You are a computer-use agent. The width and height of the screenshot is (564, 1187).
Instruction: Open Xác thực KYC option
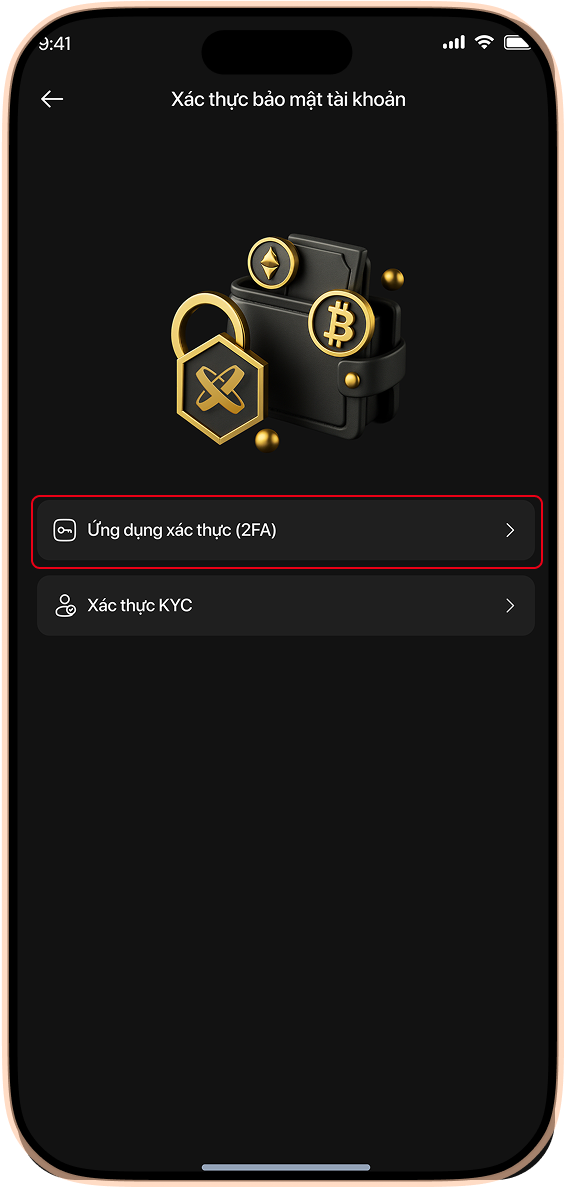(286, 606)
